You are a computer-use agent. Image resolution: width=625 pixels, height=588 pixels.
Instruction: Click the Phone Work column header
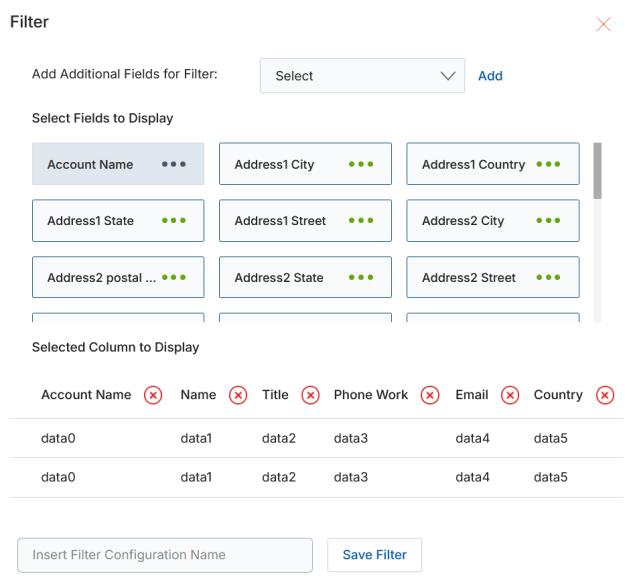click(371, 395)
